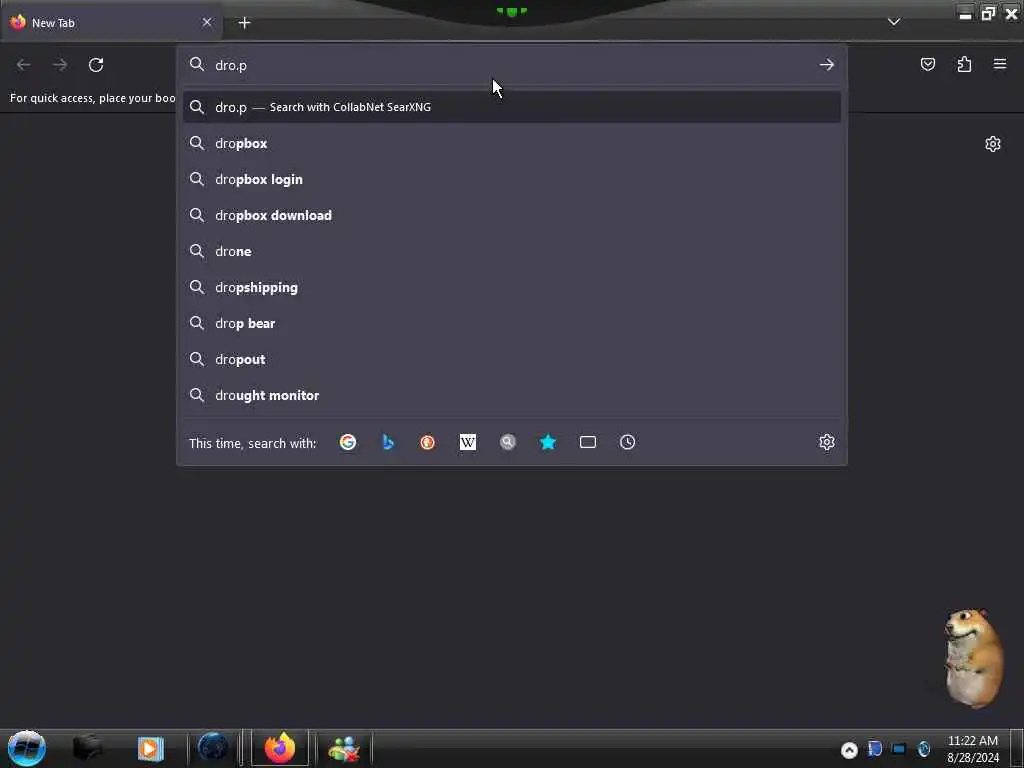This screenshot has width=1024, height=768.
Task: Choose dro.p Search with CollabNet SearXNG
Action: [x=511, y=107]
